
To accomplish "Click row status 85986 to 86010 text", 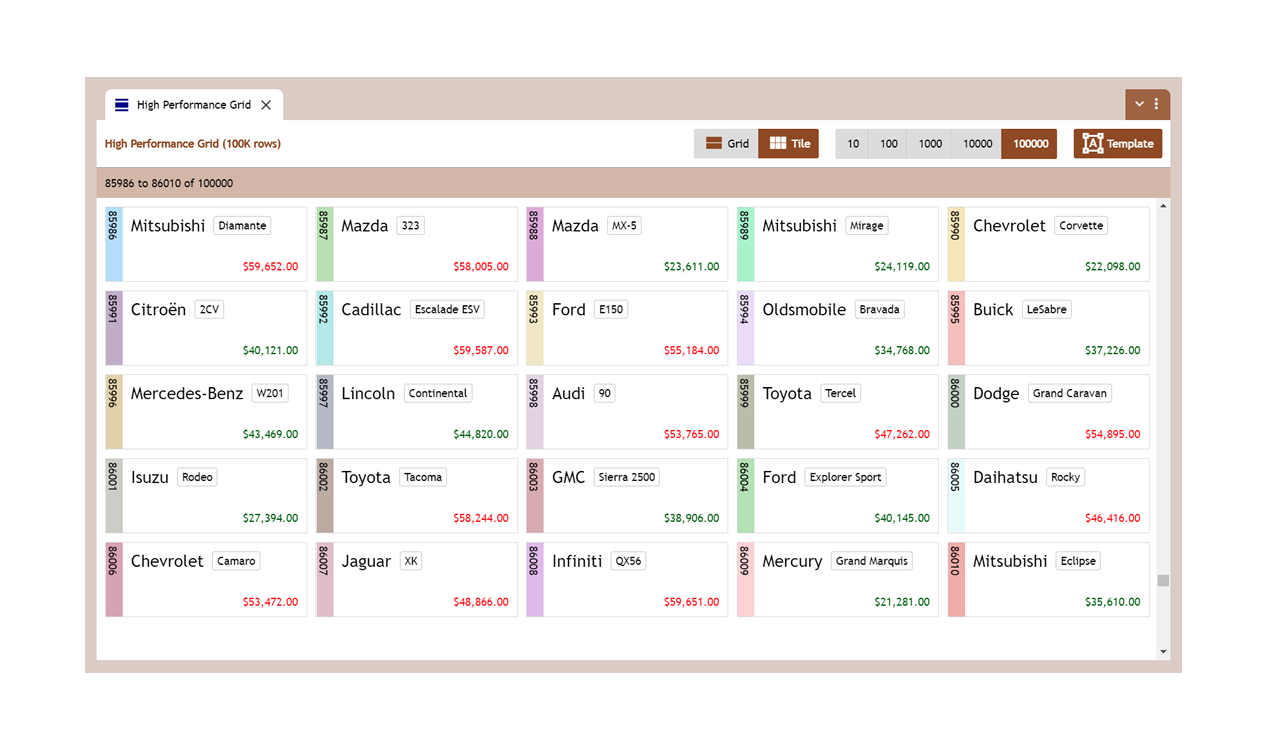I will (169, 184).
